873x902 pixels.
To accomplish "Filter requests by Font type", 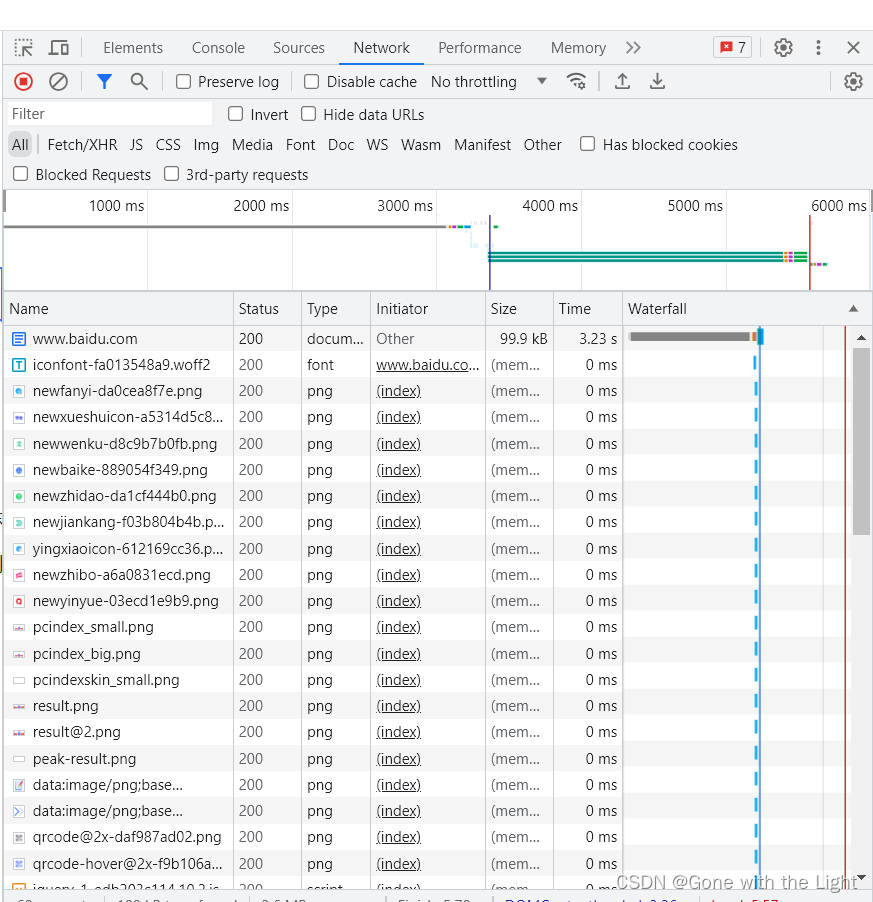I will (x=300, y=145).
